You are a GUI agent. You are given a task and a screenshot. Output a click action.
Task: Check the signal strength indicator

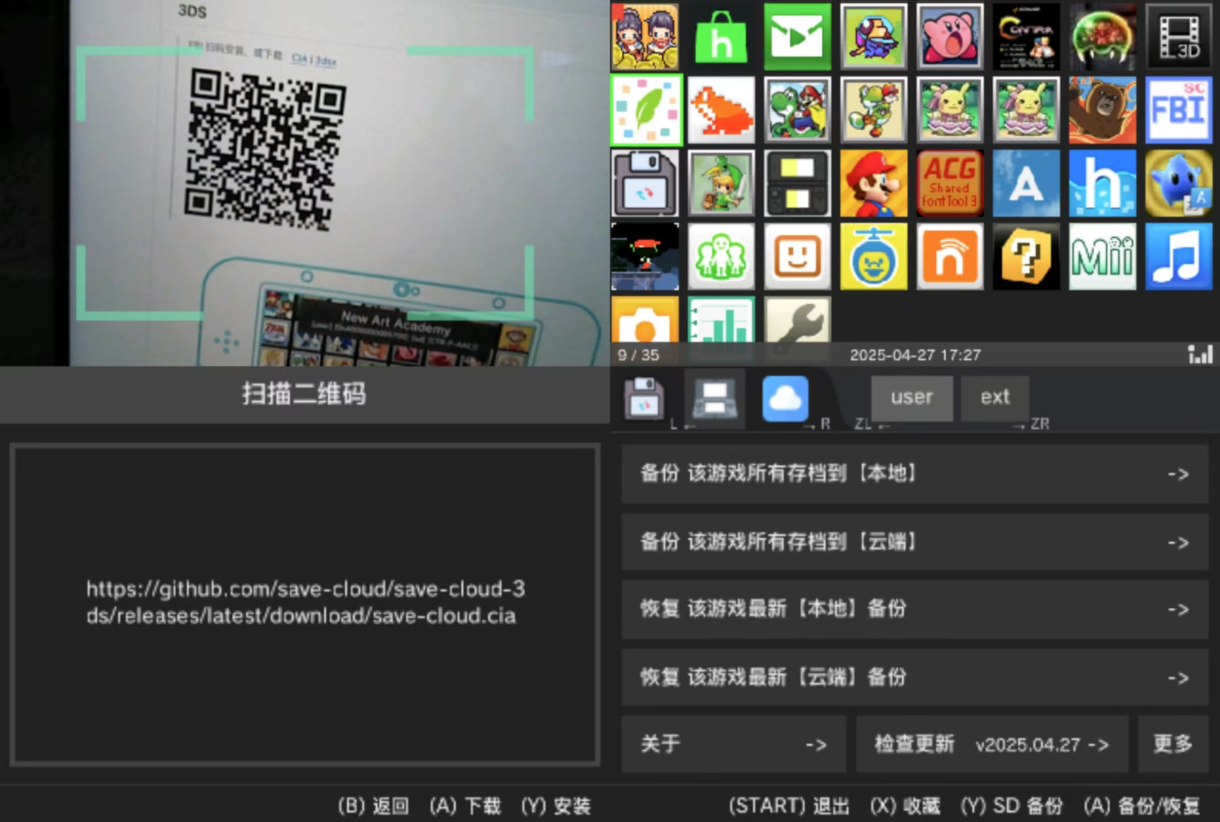(1200, 354)
